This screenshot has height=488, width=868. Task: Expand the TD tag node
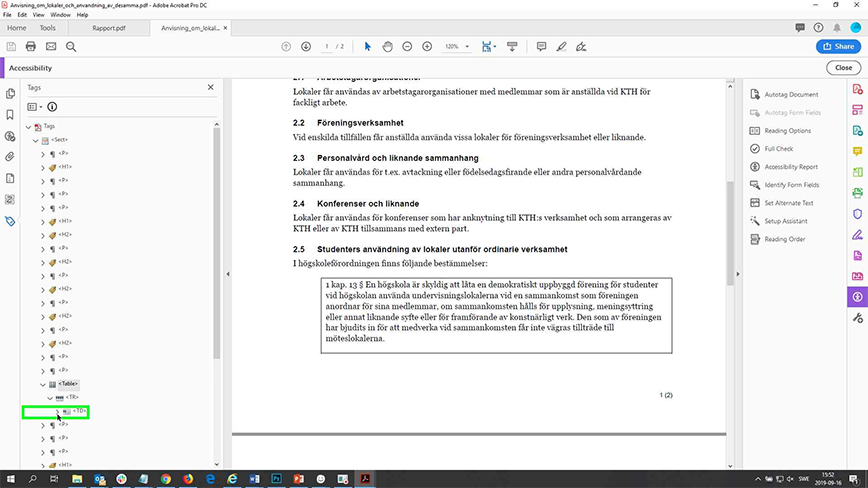[58, 412]
